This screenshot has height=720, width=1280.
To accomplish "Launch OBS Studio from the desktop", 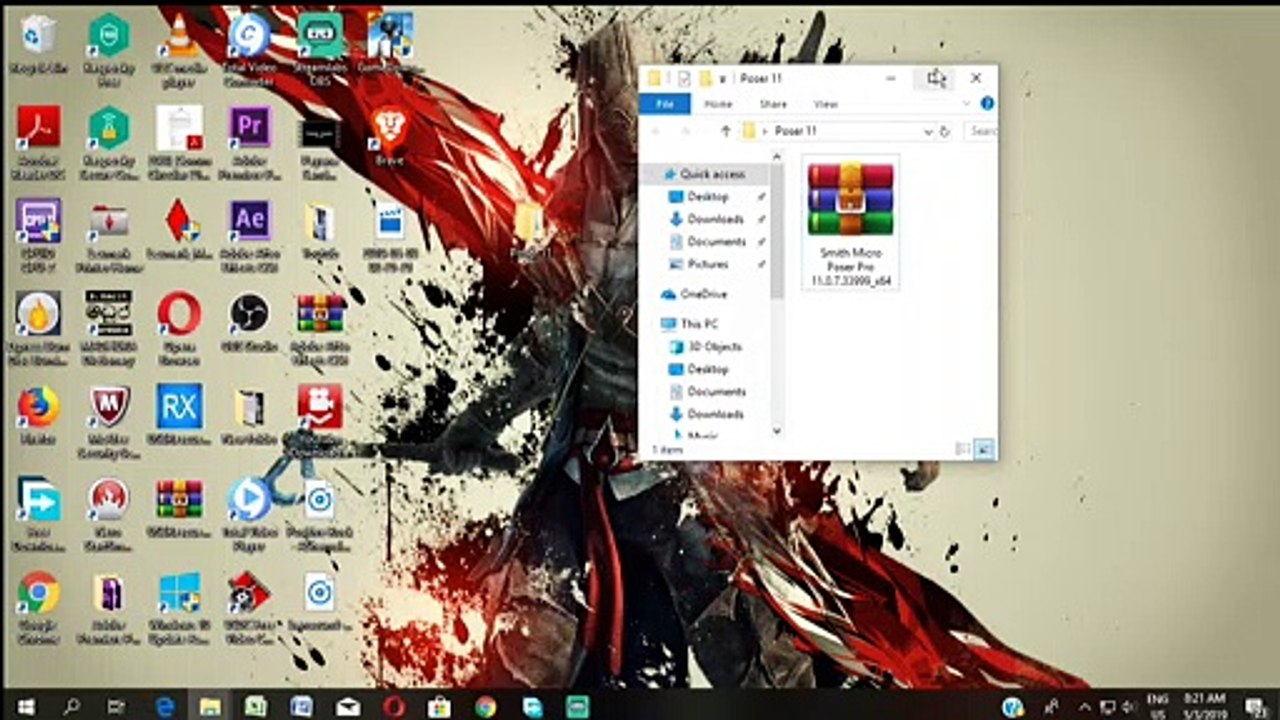I will (249, 320).
